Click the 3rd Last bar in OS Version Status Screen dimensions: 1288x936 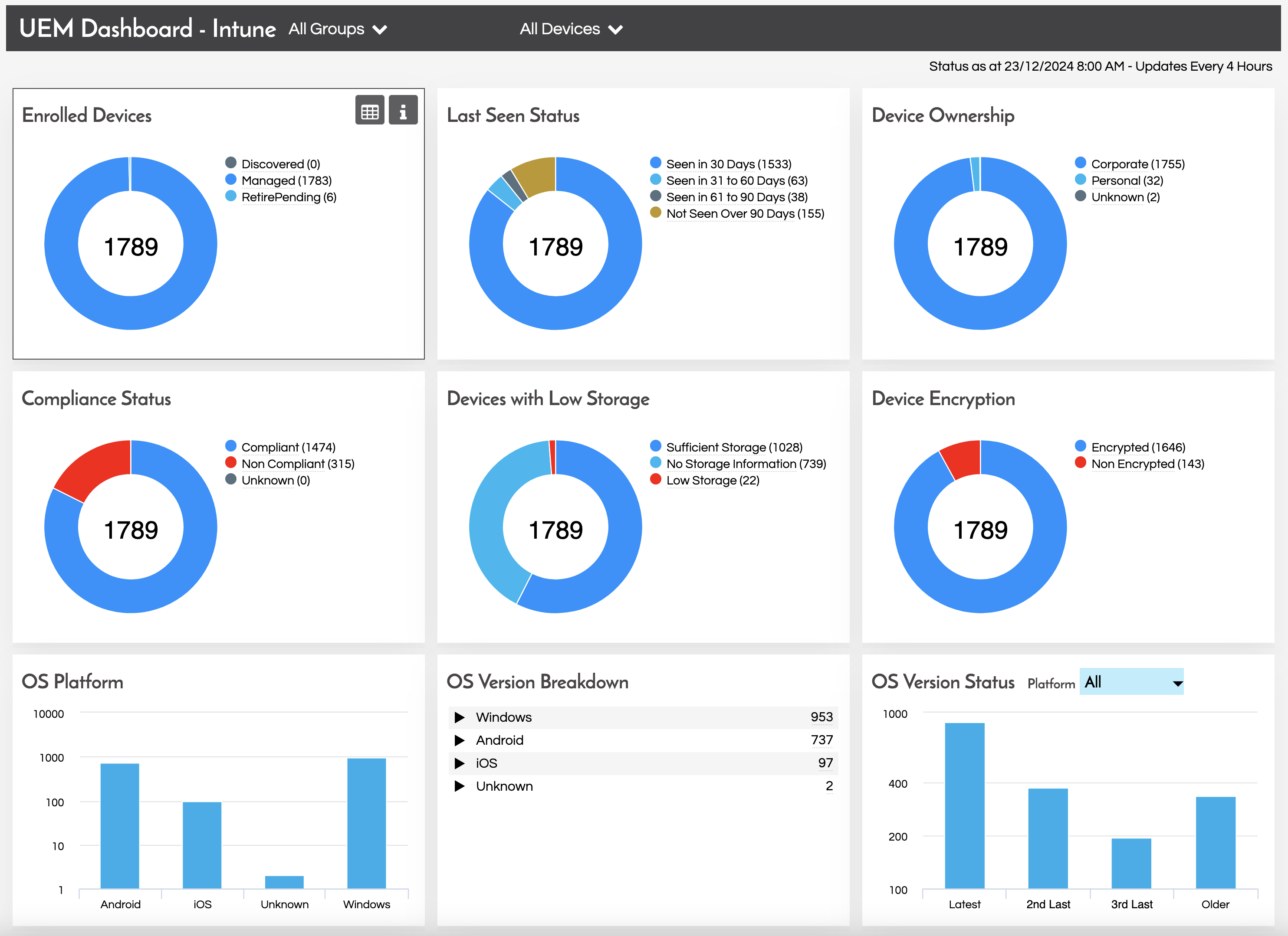(x=1132, y=863)
